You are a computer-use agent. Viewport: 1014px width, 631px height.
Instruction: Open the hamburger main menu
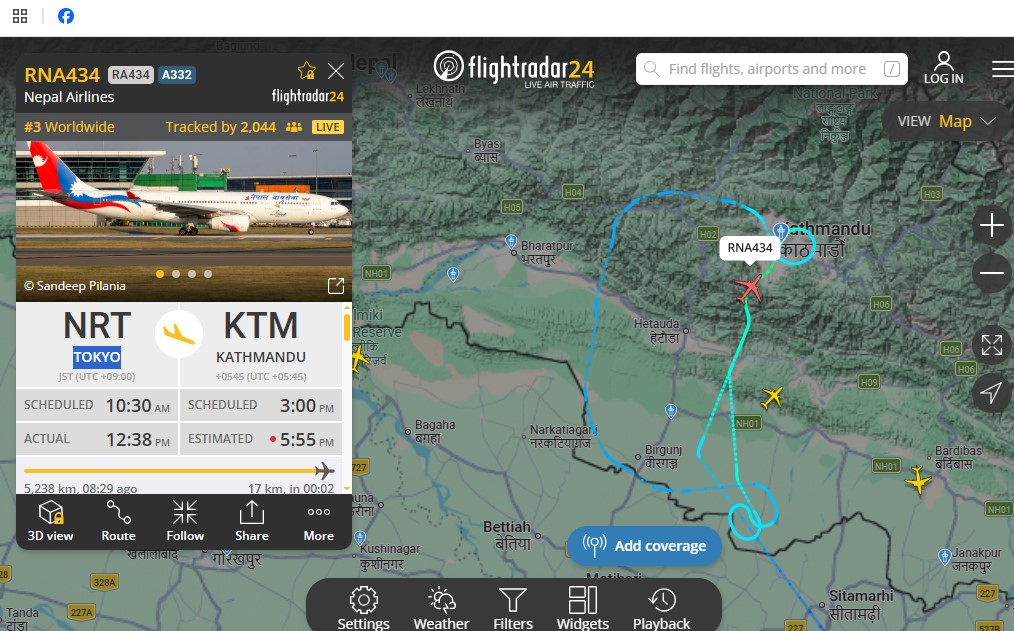(x=1002, y=69)
